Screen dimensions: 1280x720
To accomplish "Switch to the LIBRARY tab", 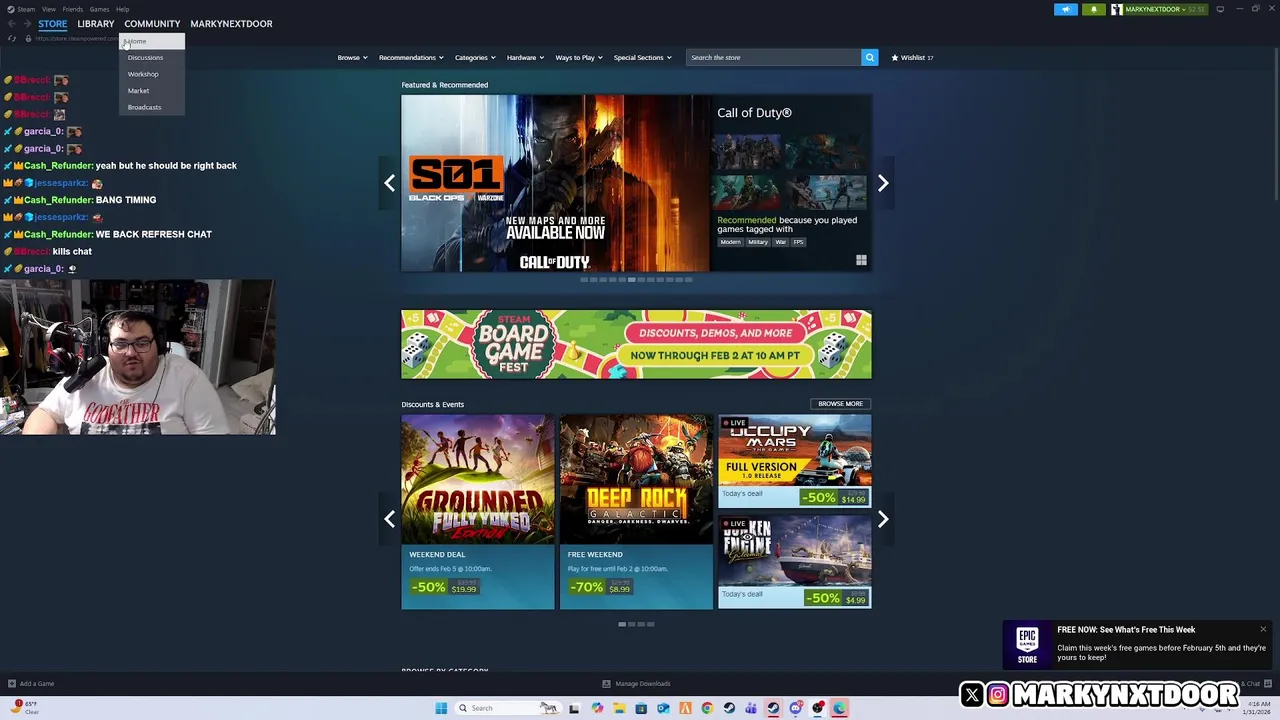I will (x=96, y=23).
